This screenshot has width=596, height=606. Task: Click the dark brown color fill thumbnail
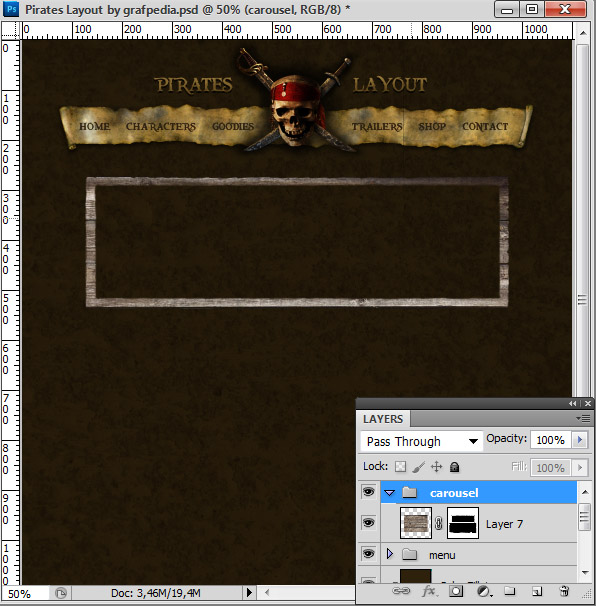click(416, 575)
